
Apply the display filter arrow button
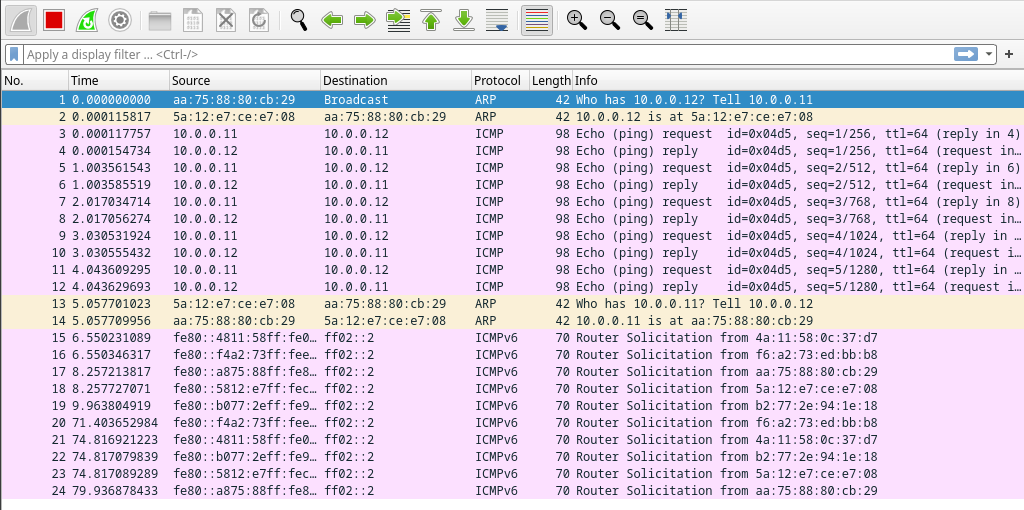(965, 54)
